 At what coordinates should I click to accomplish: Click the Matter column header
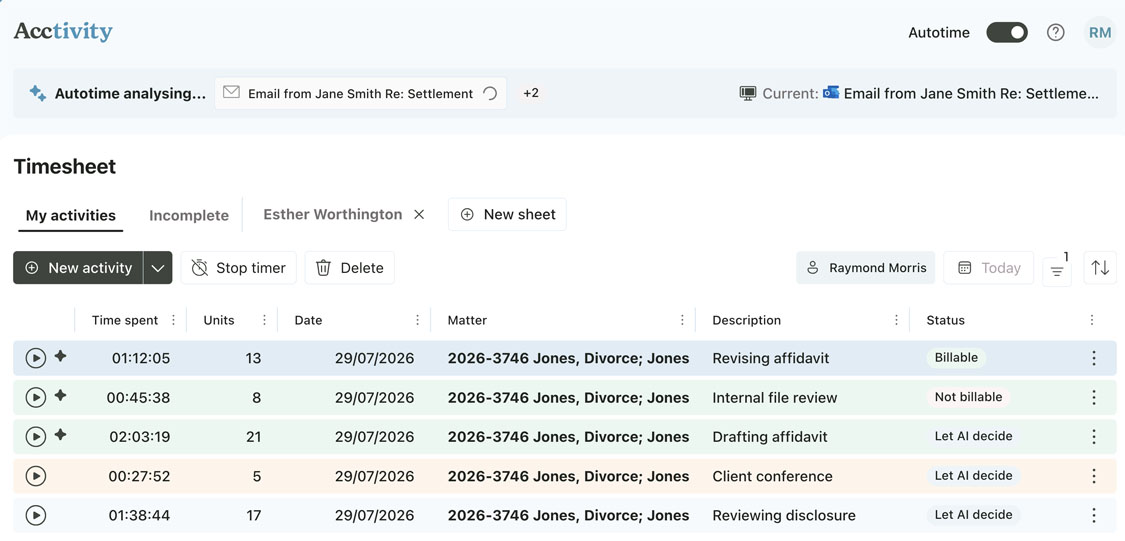click(467, 320)
